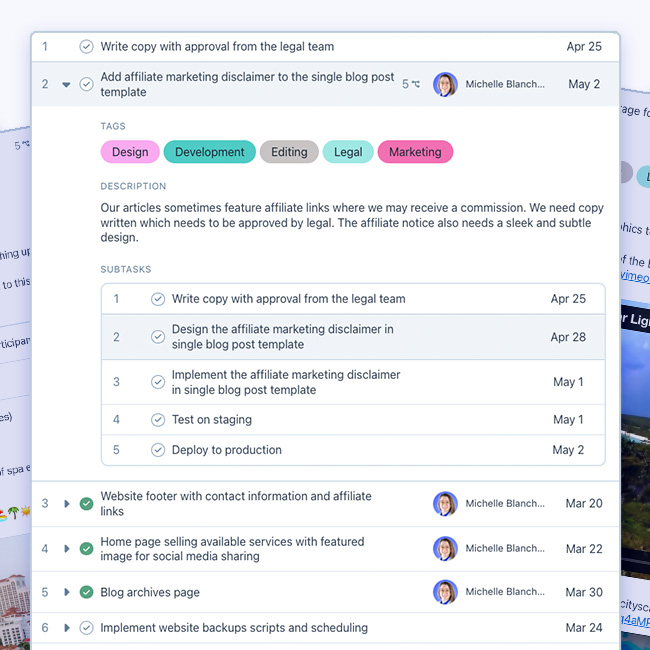Click May 2 date on disclaimer task

tap(584, 84)
